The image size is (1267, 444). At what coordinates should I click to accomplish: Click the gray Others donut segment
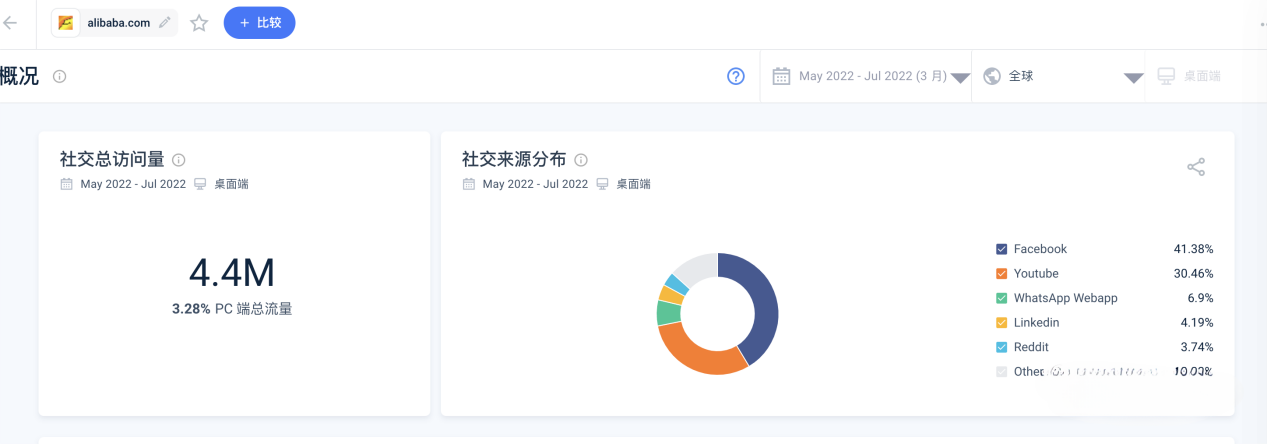point(698,267)
